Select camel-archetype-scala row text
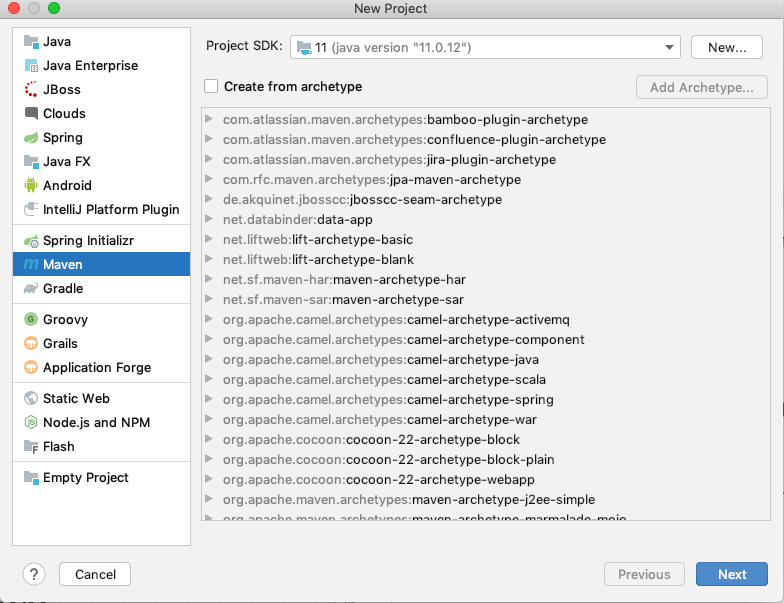 [x=384, y=380]
